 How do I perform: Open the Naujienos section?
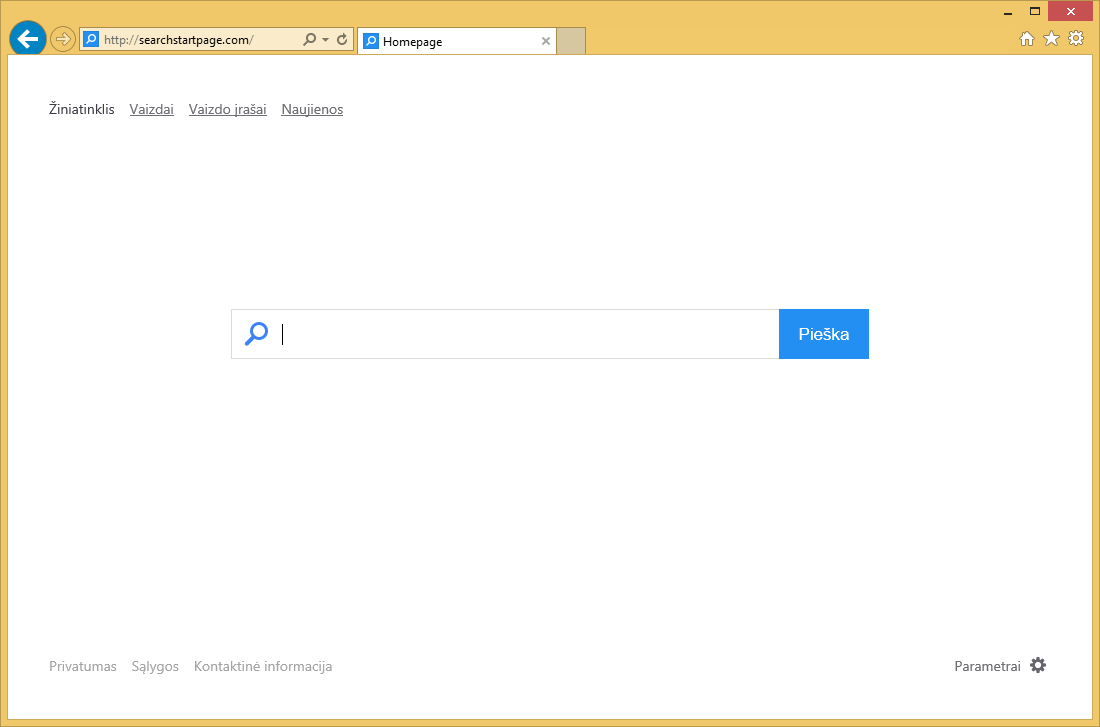click(x=311, y=109)
